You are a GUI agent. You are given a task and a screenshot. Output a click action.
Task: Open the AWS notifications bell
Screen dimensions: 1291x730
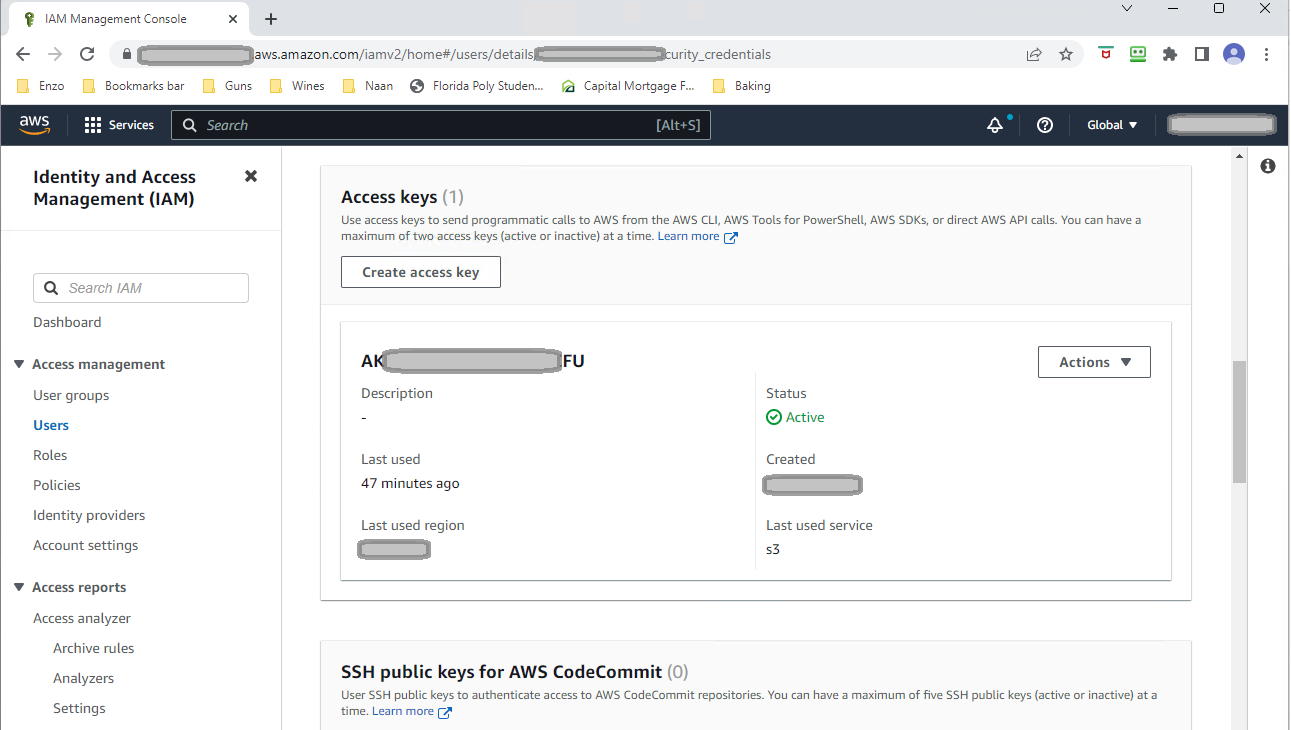pos(995,125)
